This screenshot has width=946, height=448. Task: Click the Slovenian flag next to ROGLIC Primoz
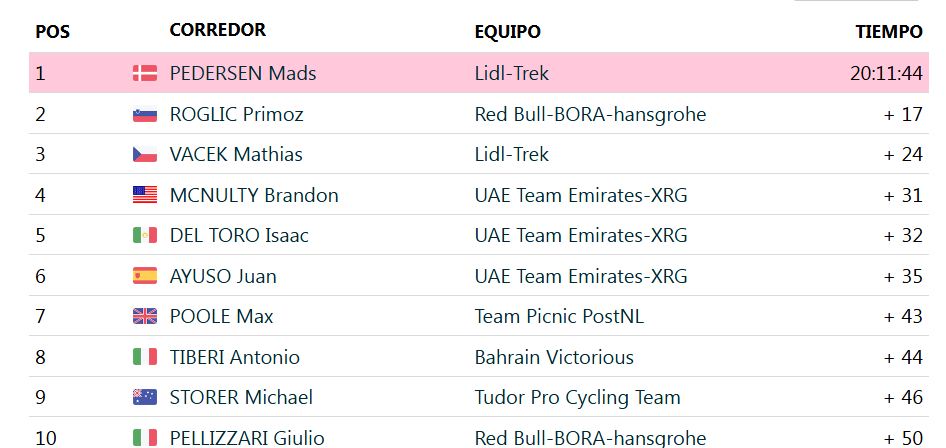pos(145,113)
